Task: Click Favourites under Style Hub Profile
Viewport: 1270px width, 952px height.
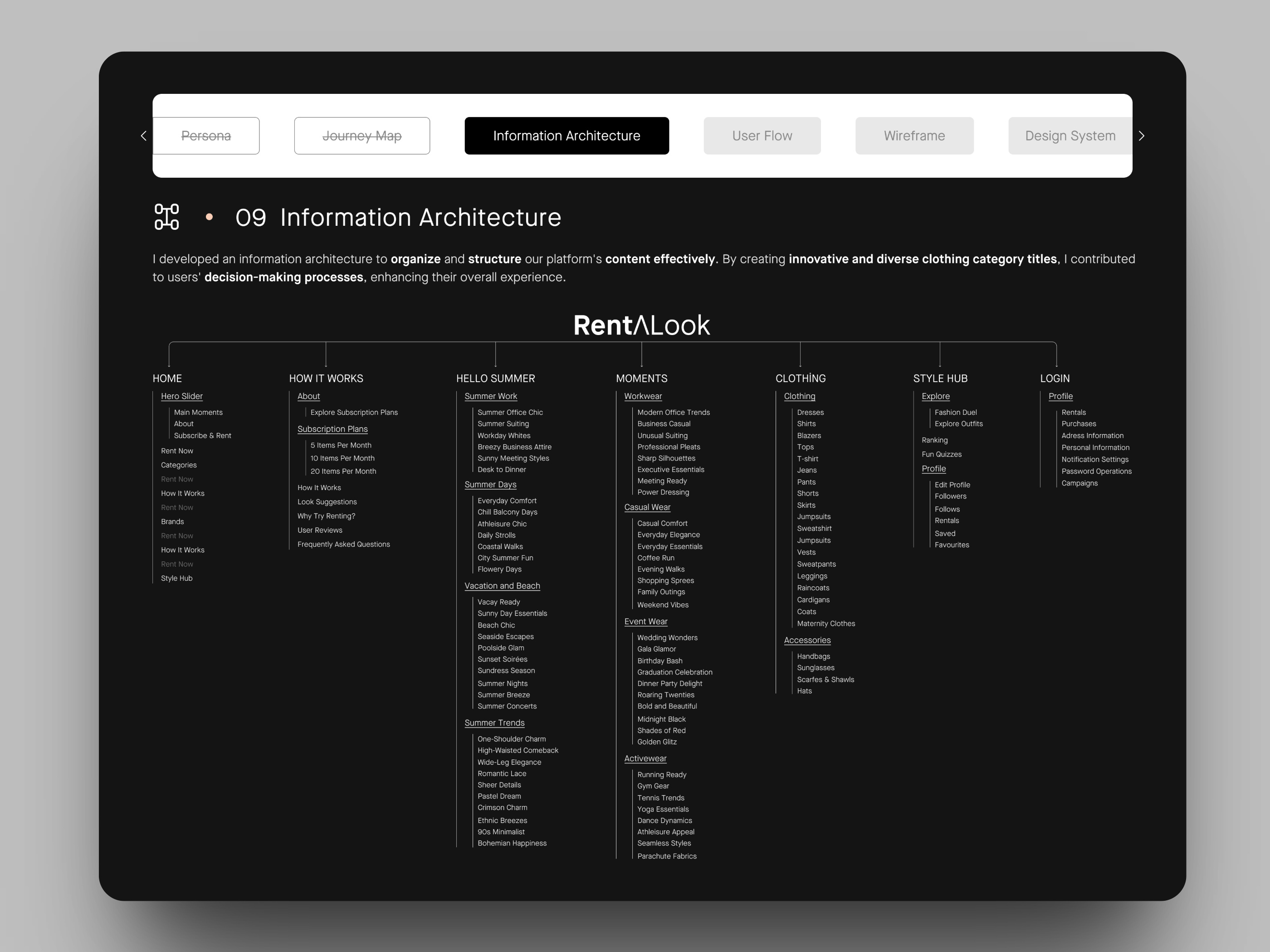Action: 952,546
